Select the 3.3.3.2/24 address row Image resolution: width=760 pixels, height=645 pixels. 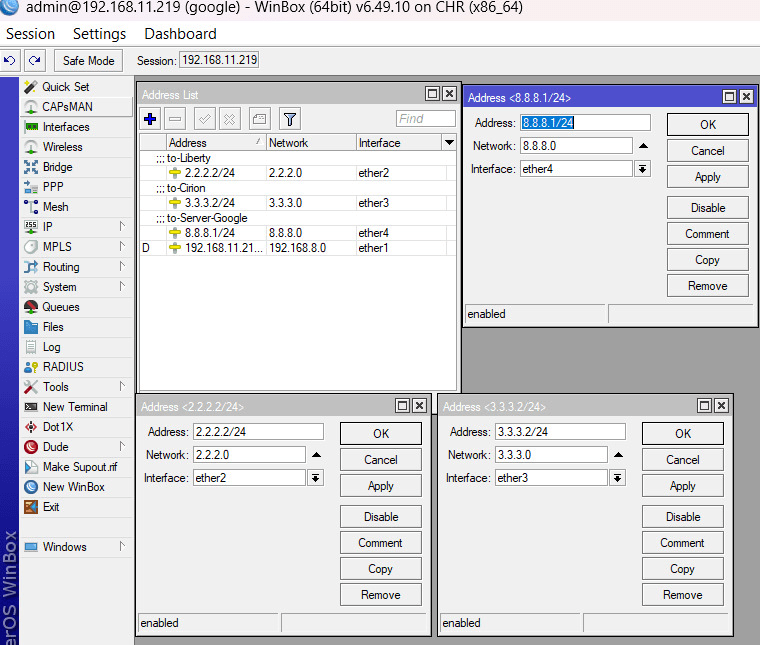click(298, 203)
